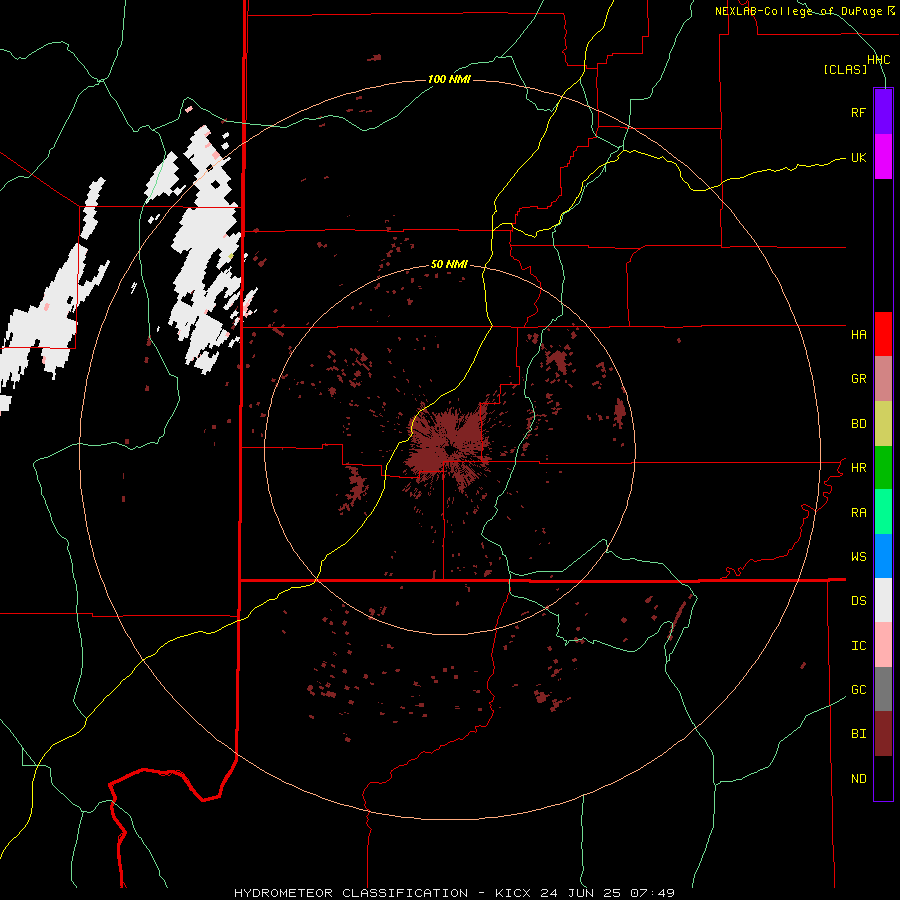Viewport: 900px width, 900px height.
Task: Click the DS white legend swatch
Action: [883, 600]
